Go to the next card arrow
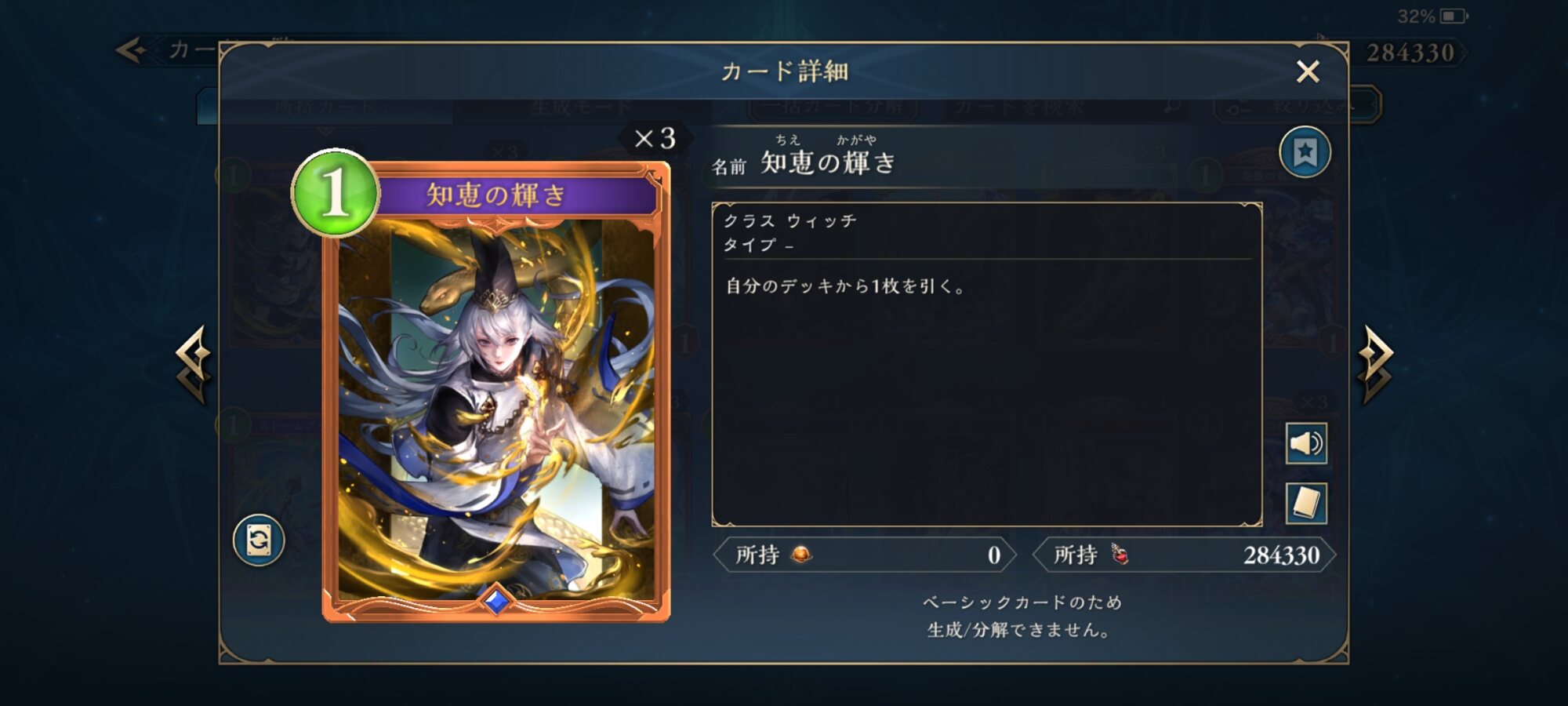Viewport: 1568px width, 706px height. 1375,363
